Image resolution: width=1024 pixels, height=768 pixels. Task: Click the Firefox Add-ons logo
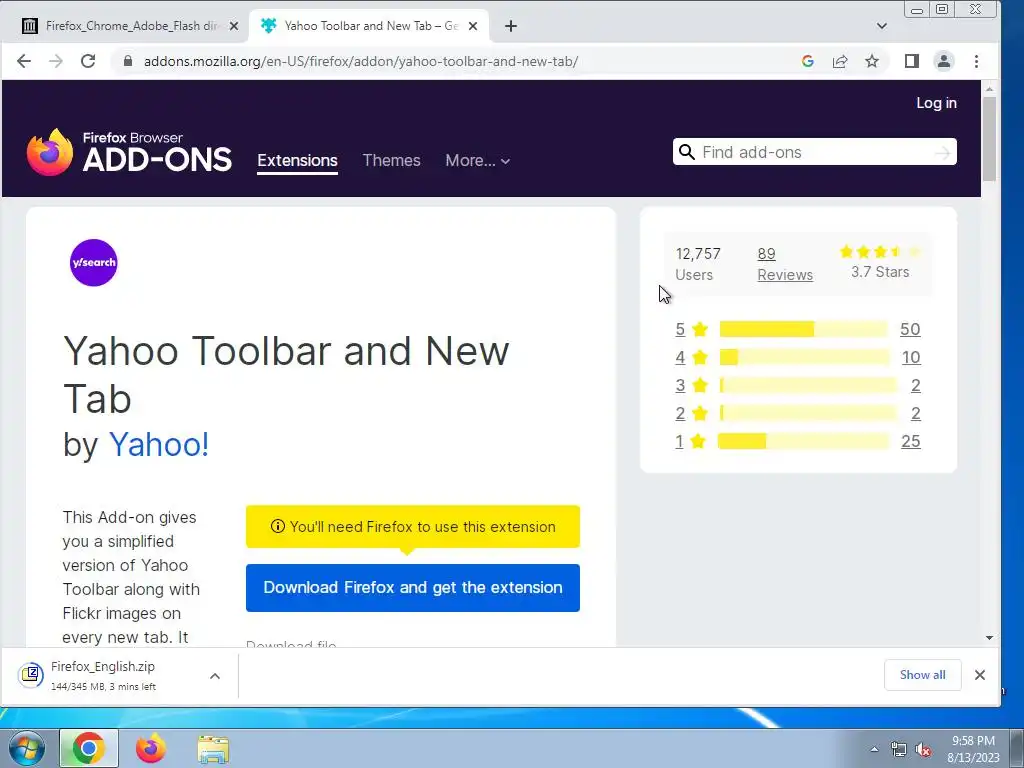(129, 152)
